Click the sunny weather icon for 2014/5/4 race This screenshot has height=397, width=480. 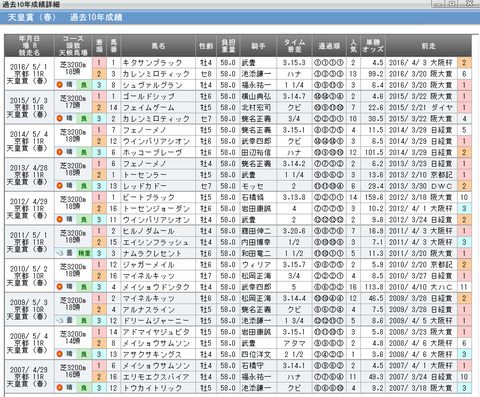pyautogui.click(x=60, y=152)
